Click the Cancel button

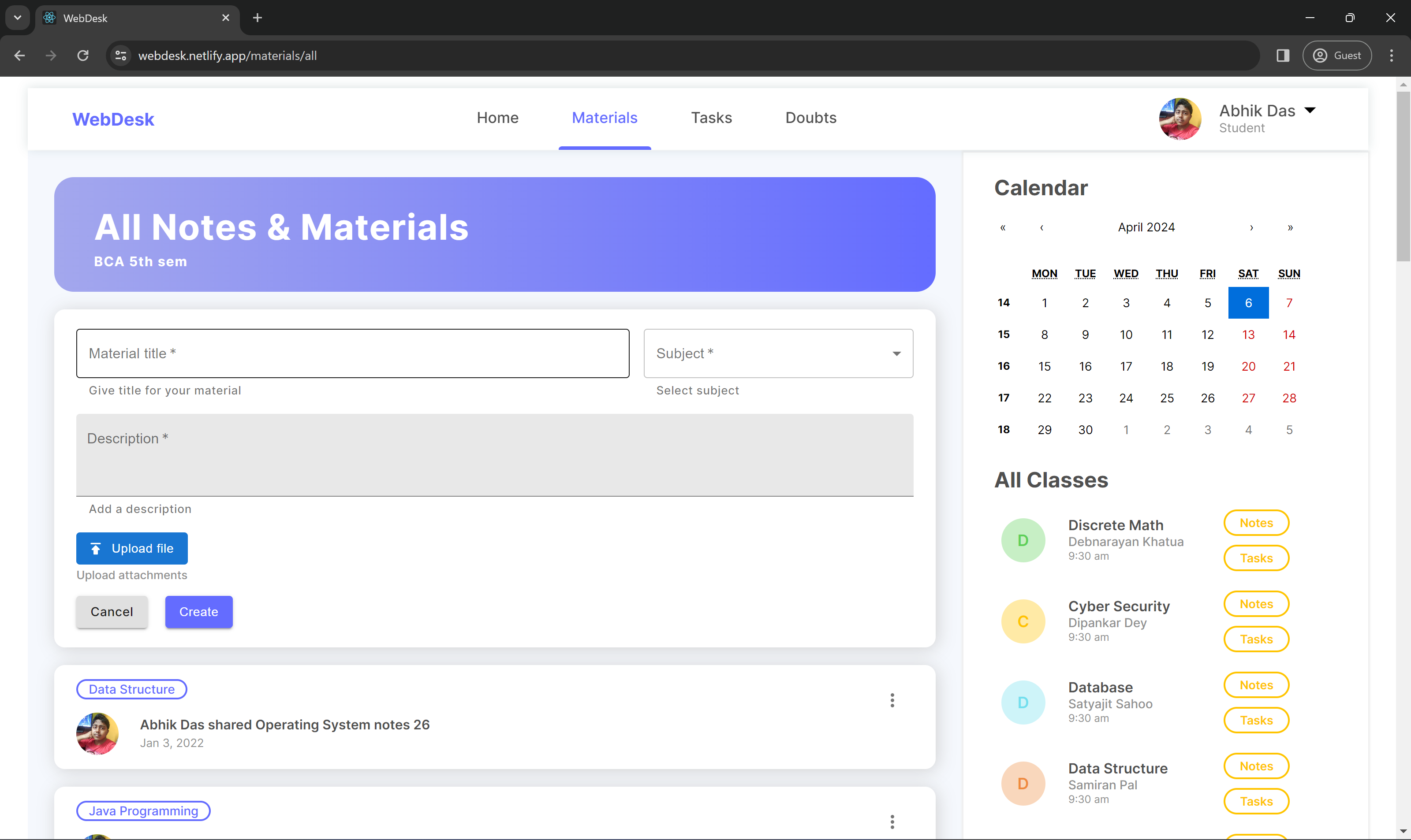pyautogui.click(x=112, y=612)
